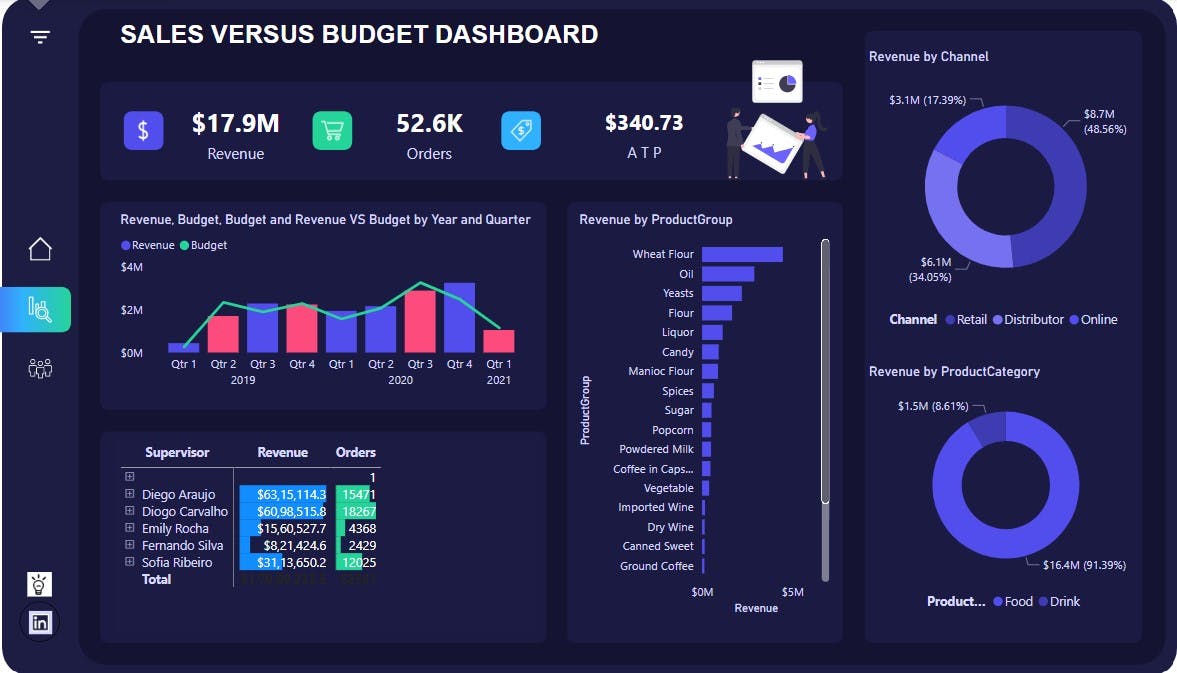1177x673 pixels.
Task: Click the filter icon in the left sidebar
Action: (39, 36)
